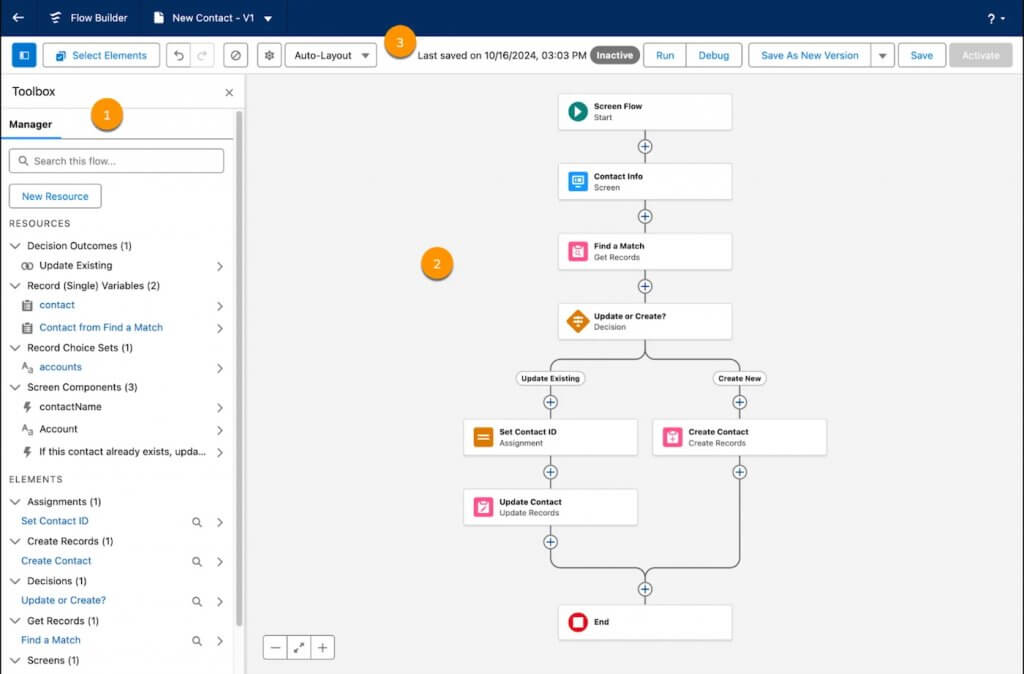Click the Screen Flow start element icon
1024x674 pixels.
[x=579, y=111]
